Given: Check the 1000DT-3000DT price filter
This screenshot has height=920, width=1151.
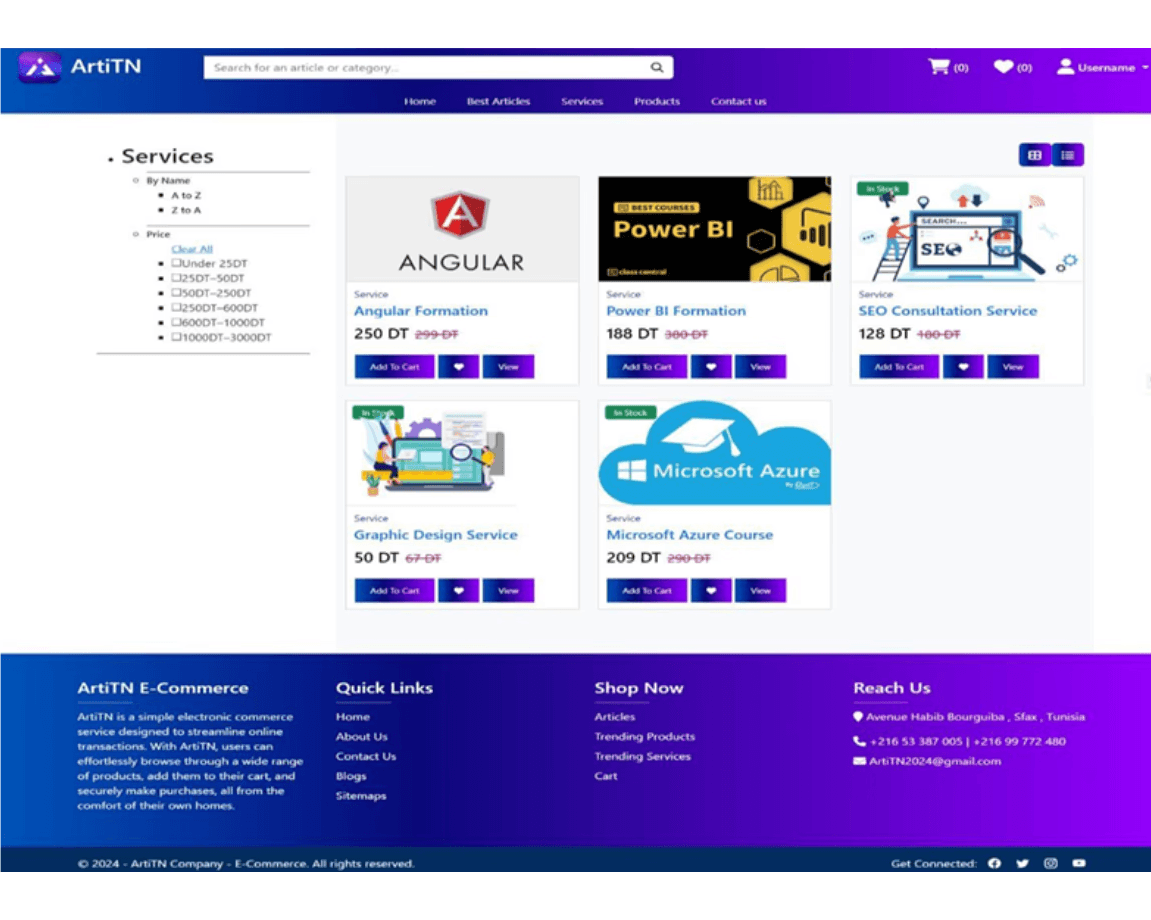Looking at the screenshot, I should (x=176, y=337).
